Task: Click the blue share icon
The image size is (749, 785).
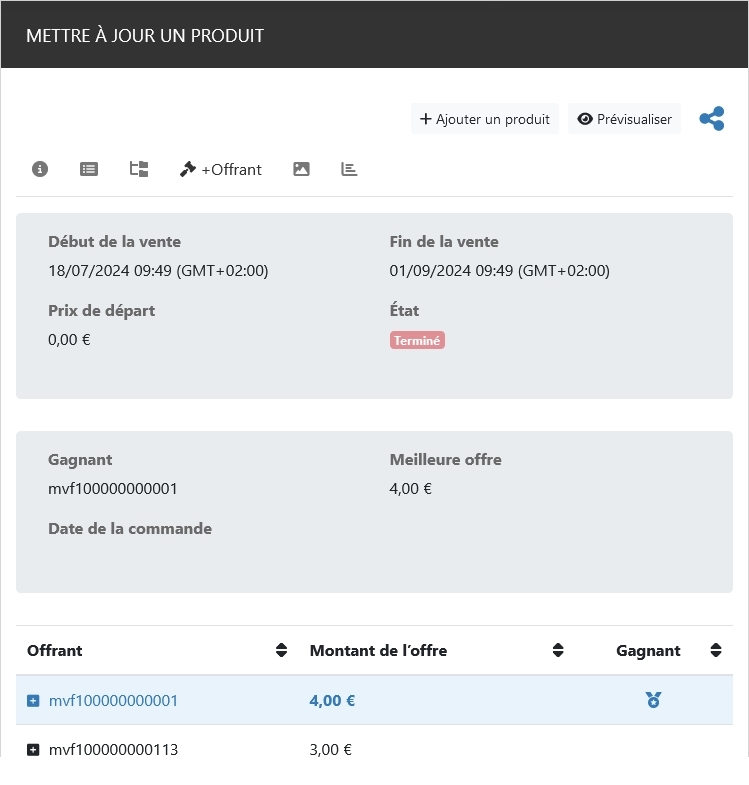Action: [712, 119]
